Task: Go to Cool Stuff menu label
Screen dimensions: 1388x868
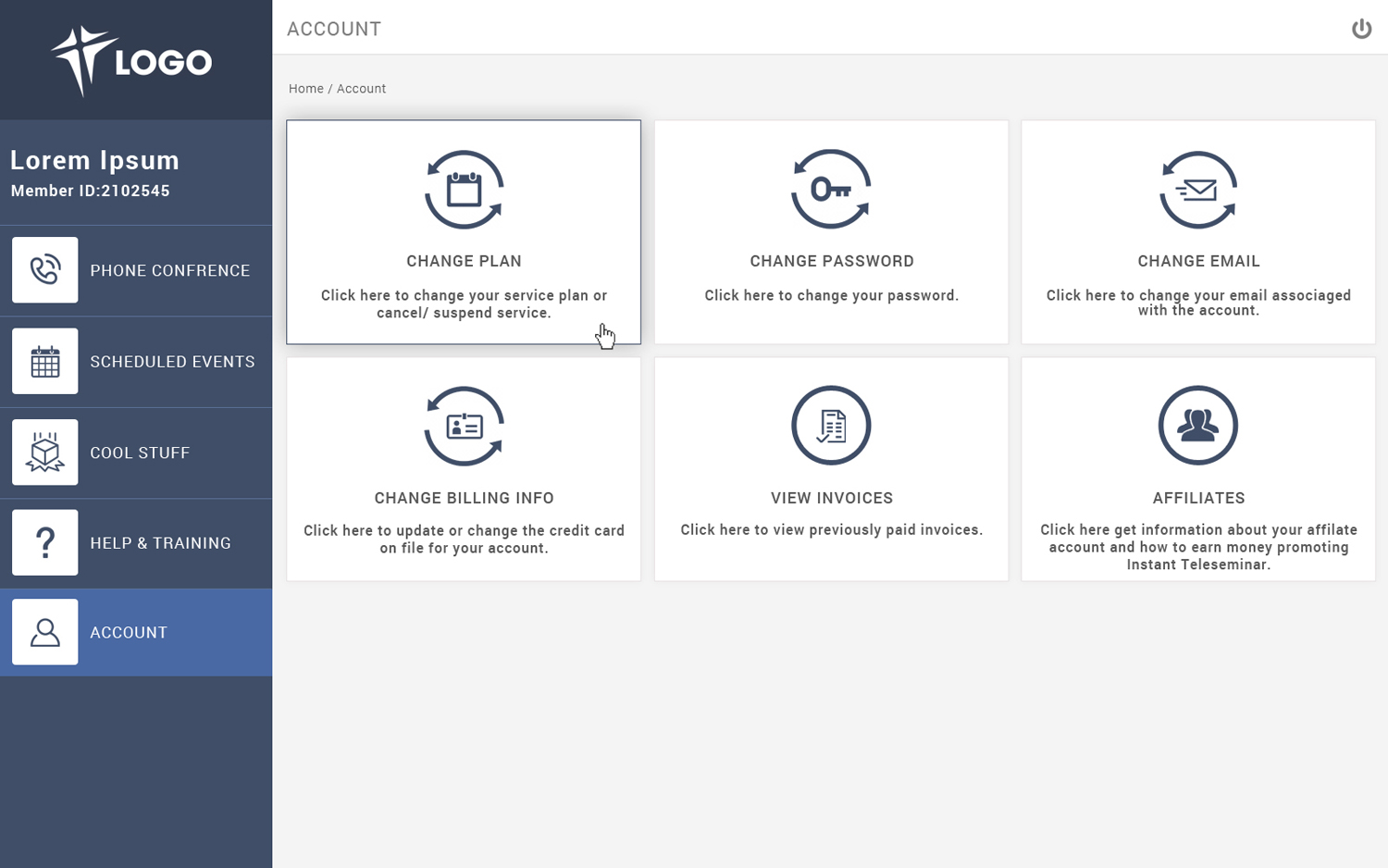Action: coord(140,453)
